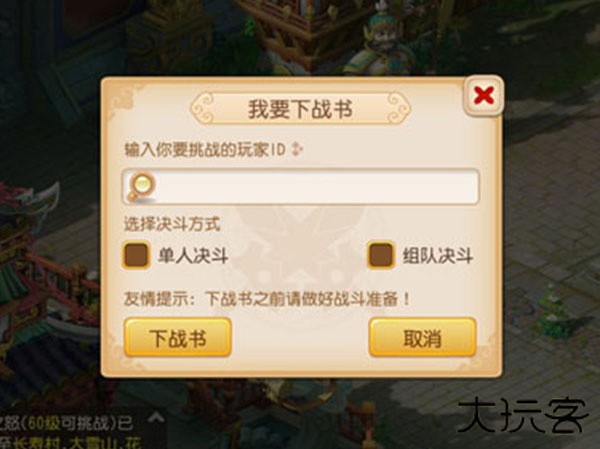Check the 组队决斗 checkbox
Image resolution: width=600 pixels, height=449 pixels.
pyautogui.click(x=380, y=255)
